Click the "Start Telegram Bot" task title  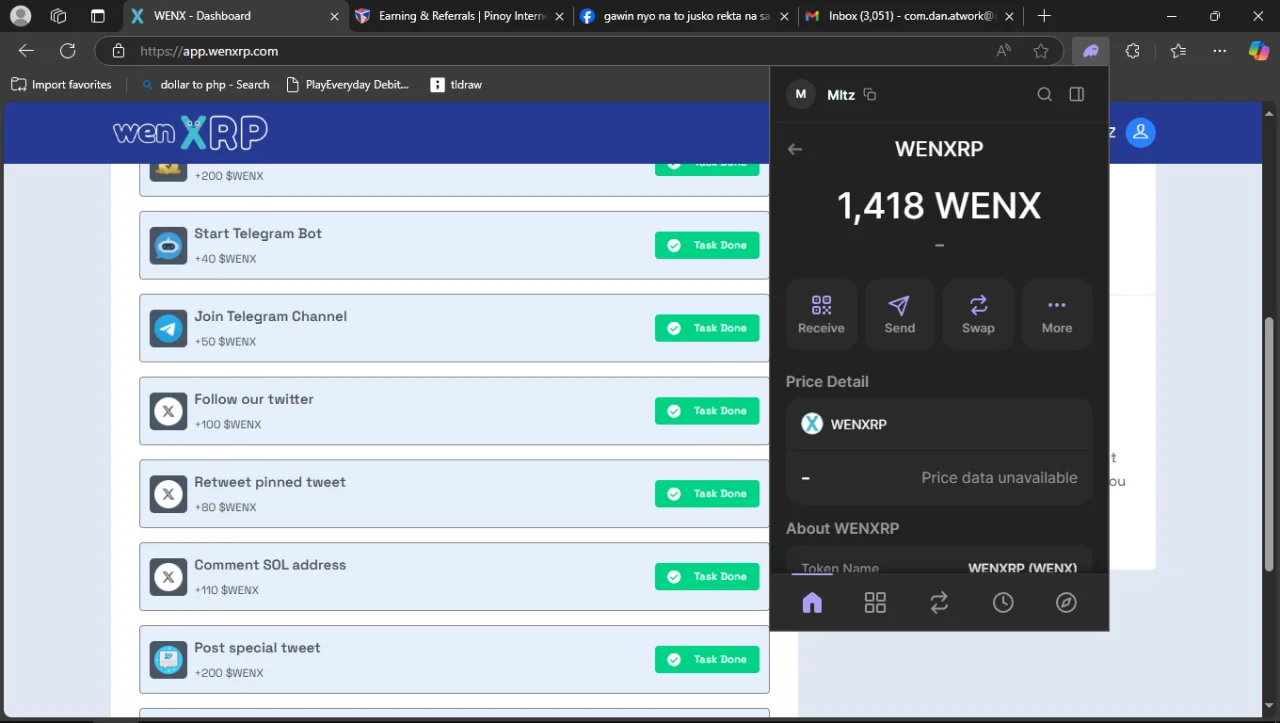[258, 233]
